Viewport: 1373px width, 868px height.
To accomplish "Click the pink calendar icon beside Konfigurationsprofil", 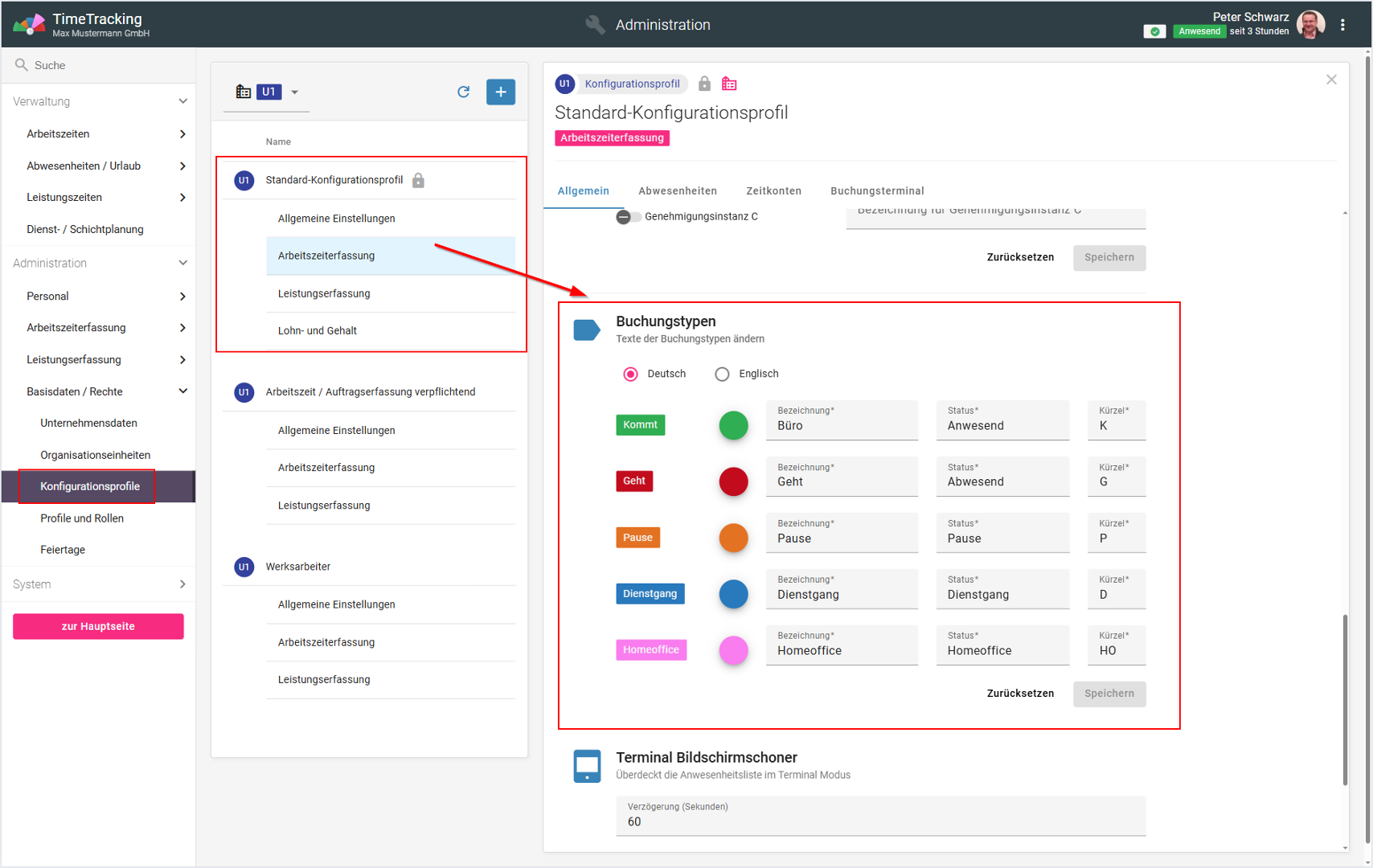I will [x=729, y=84].
